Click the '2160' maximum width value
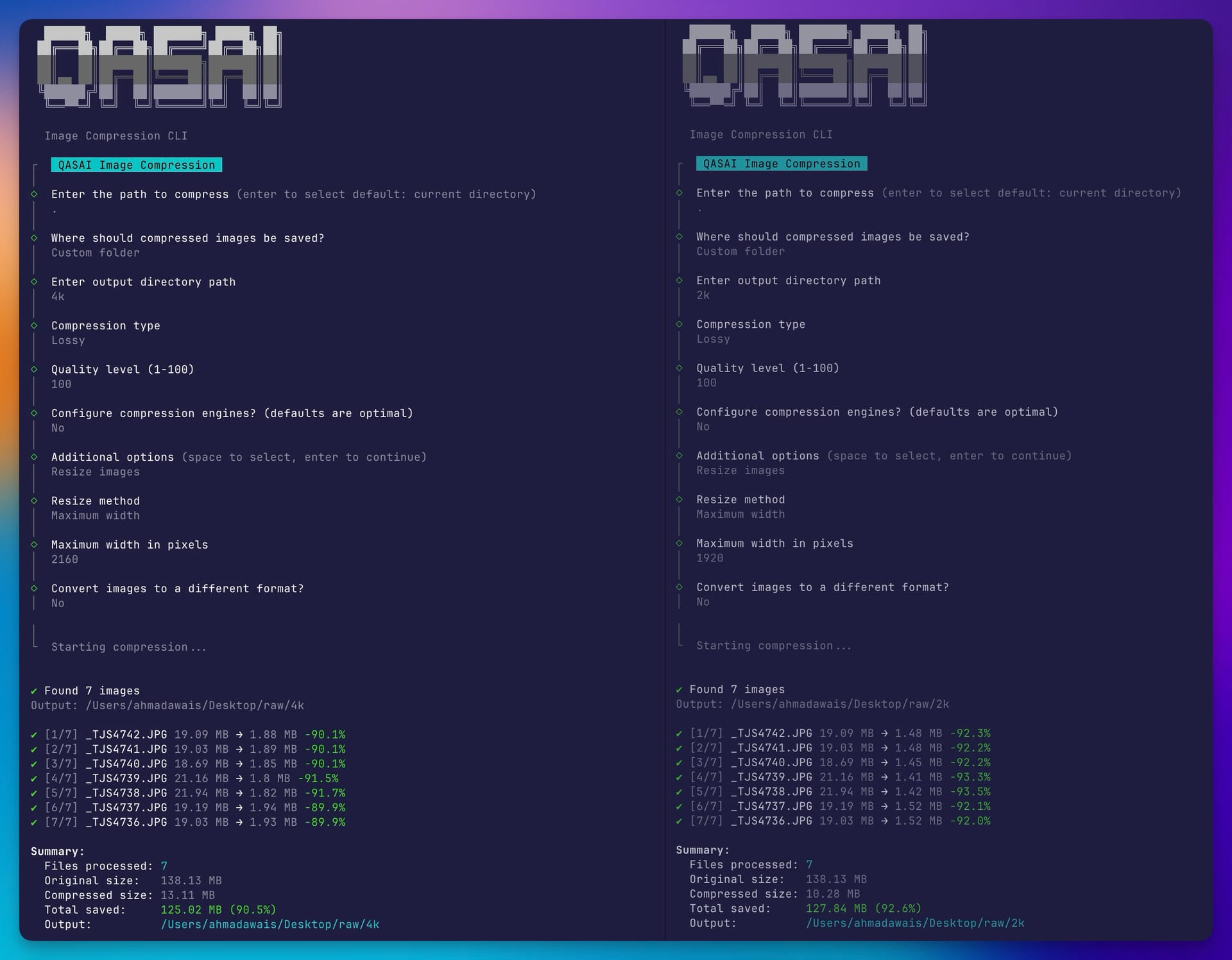 65,560
